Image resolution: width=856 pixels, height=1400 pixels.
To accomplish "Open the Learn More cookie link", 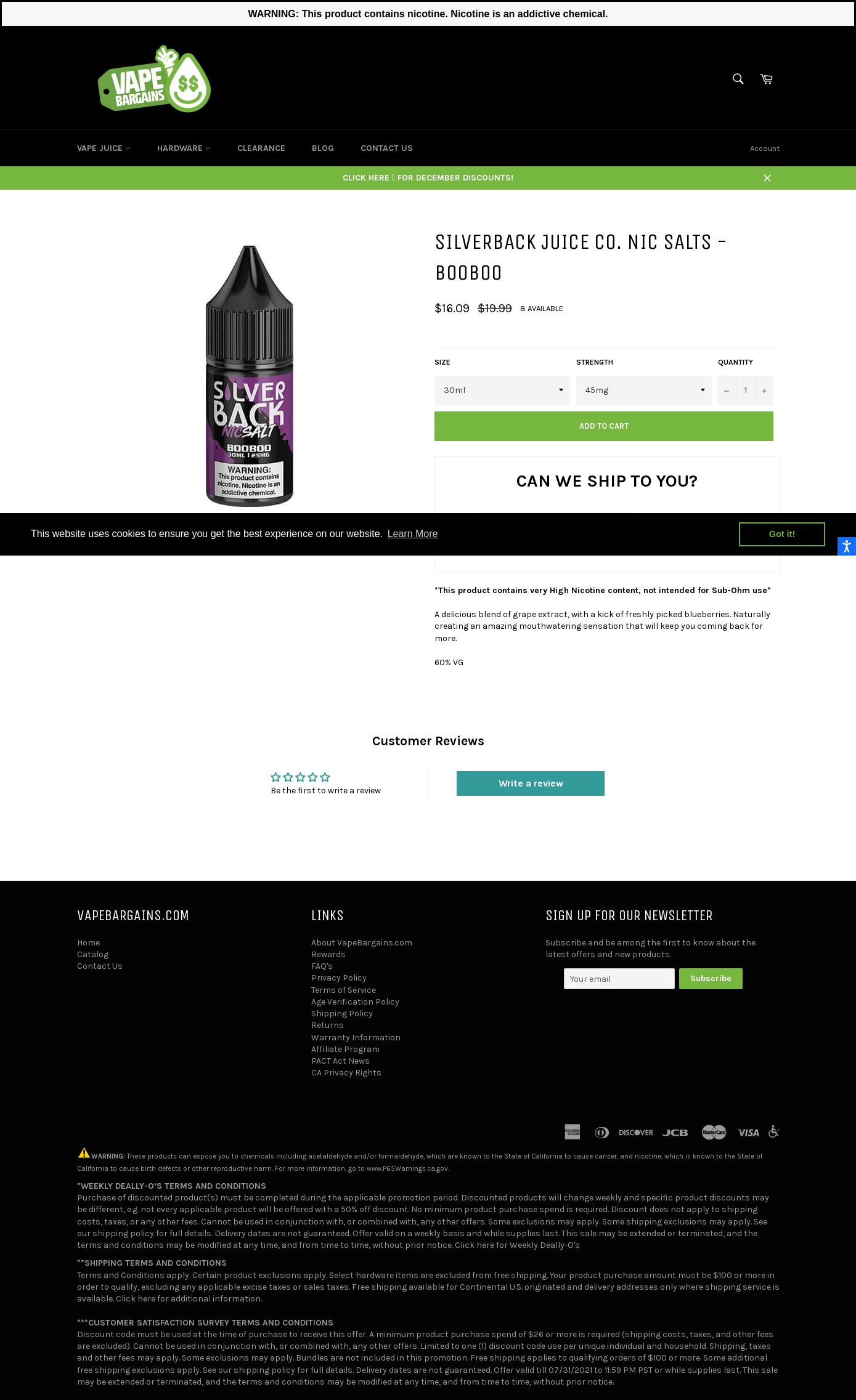I will coord(412,534).
